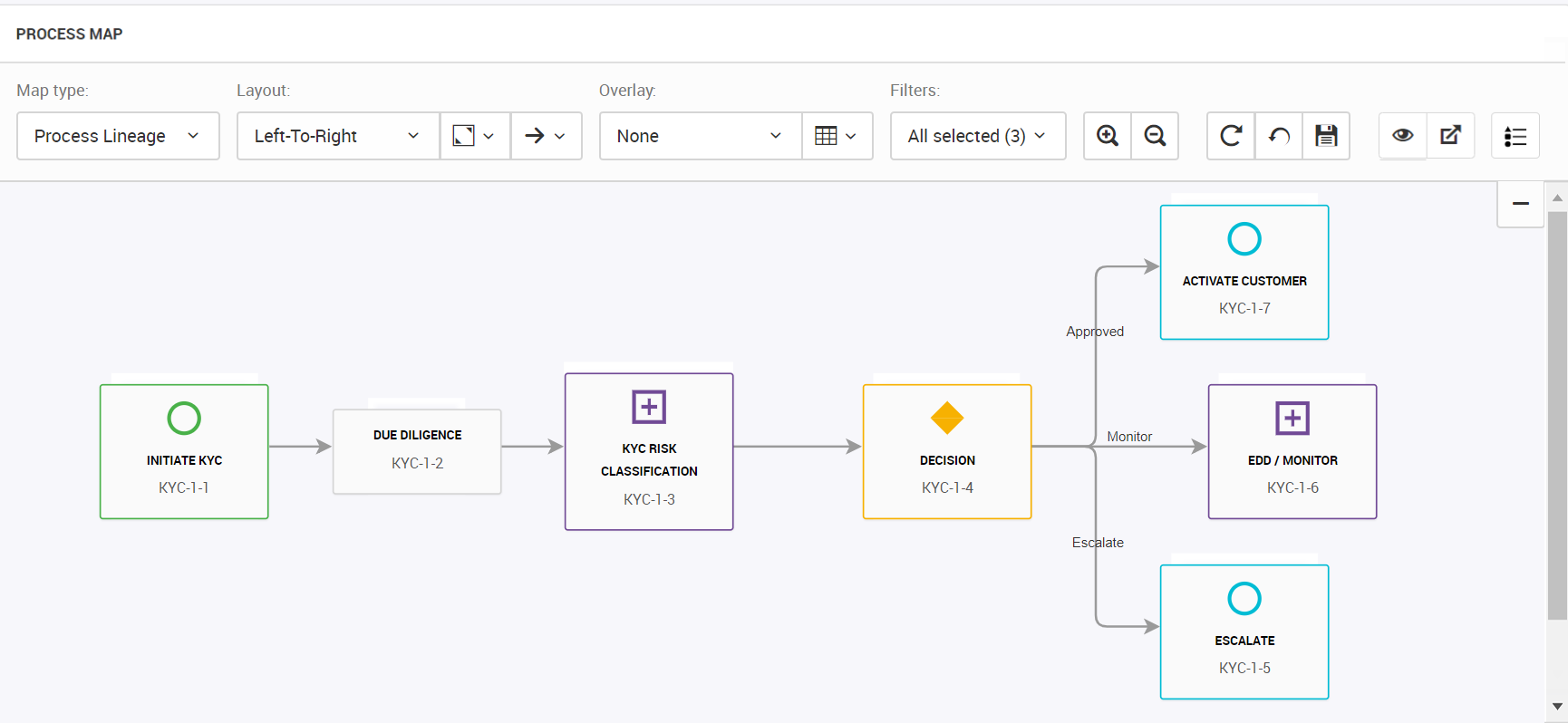Click the PROCESS MAP panel title

point(69,34)
